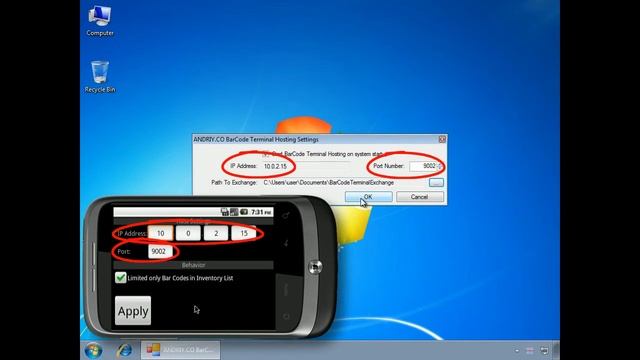Click the Port Number spinner arrows

tap(439, 166)
